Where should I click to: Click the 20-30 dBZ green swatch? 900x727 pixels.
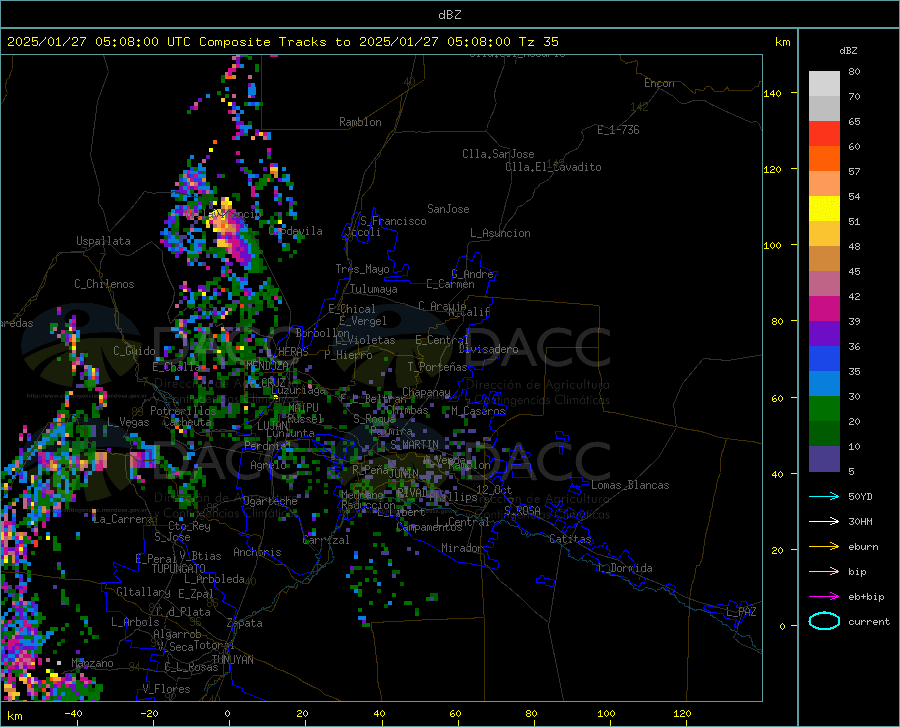(824, 409)
